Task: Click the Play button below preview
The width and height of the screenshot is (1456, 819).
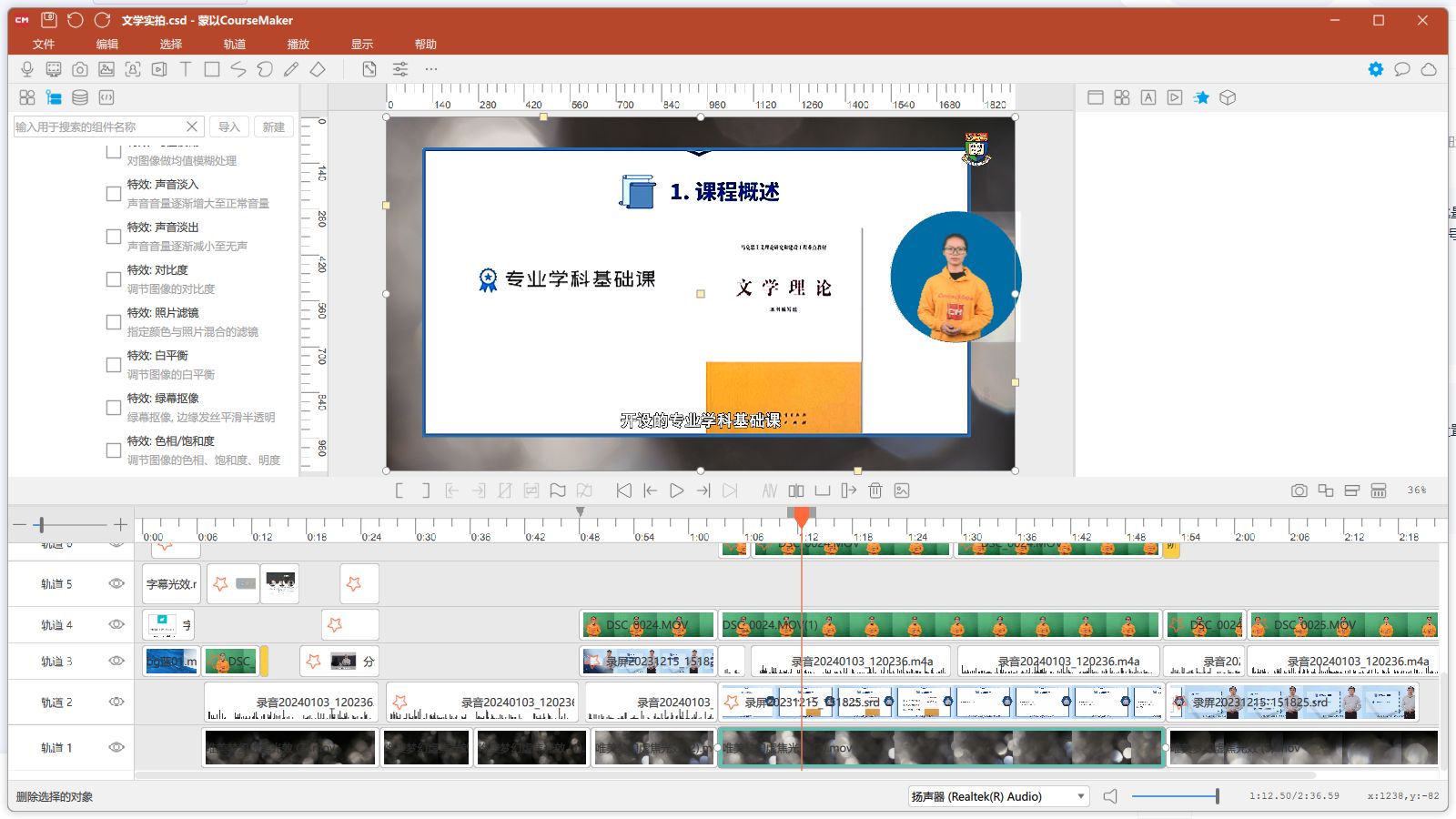Action: (x=676, y=490)
